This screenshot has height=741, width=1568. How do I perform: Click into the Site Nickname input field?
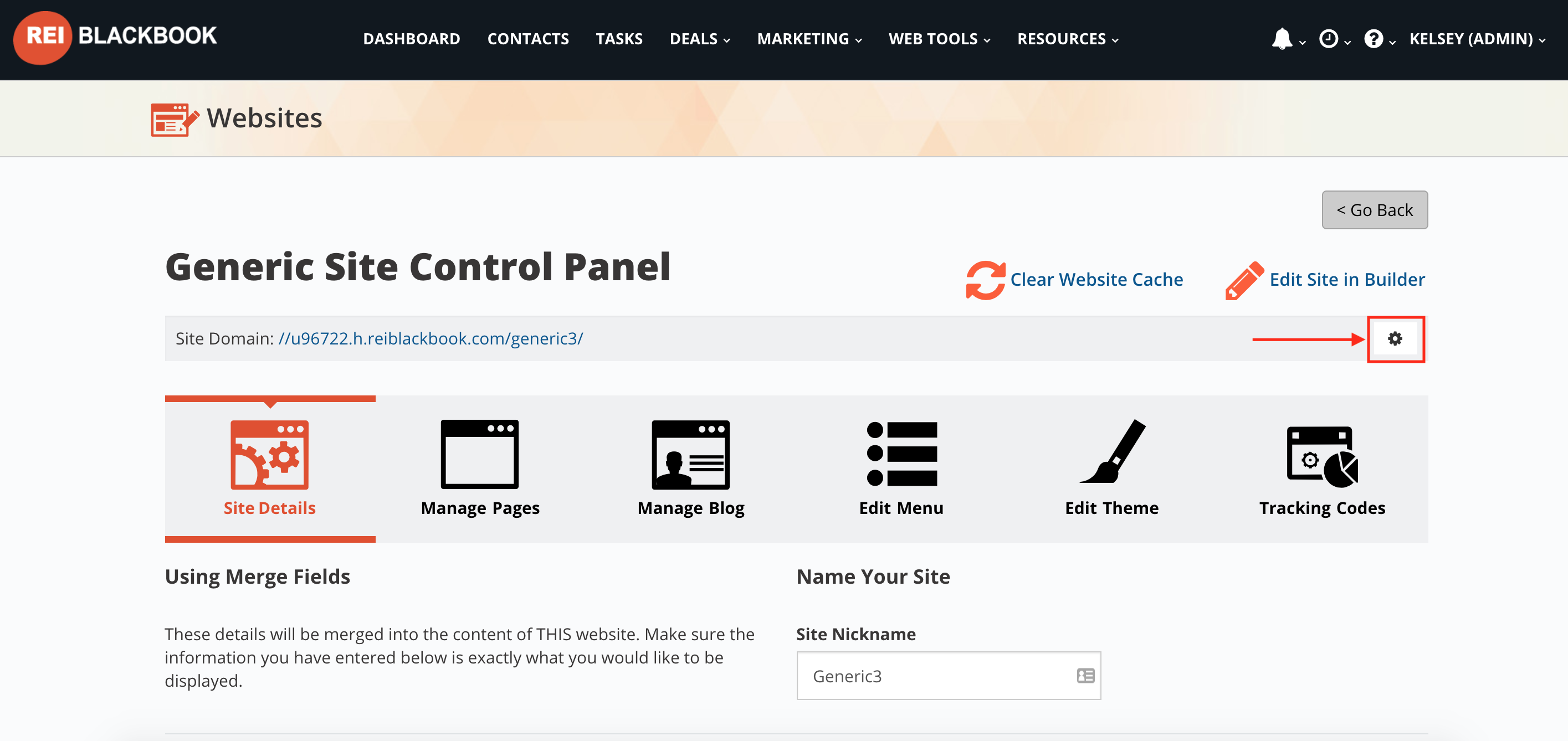coord(949,675)
